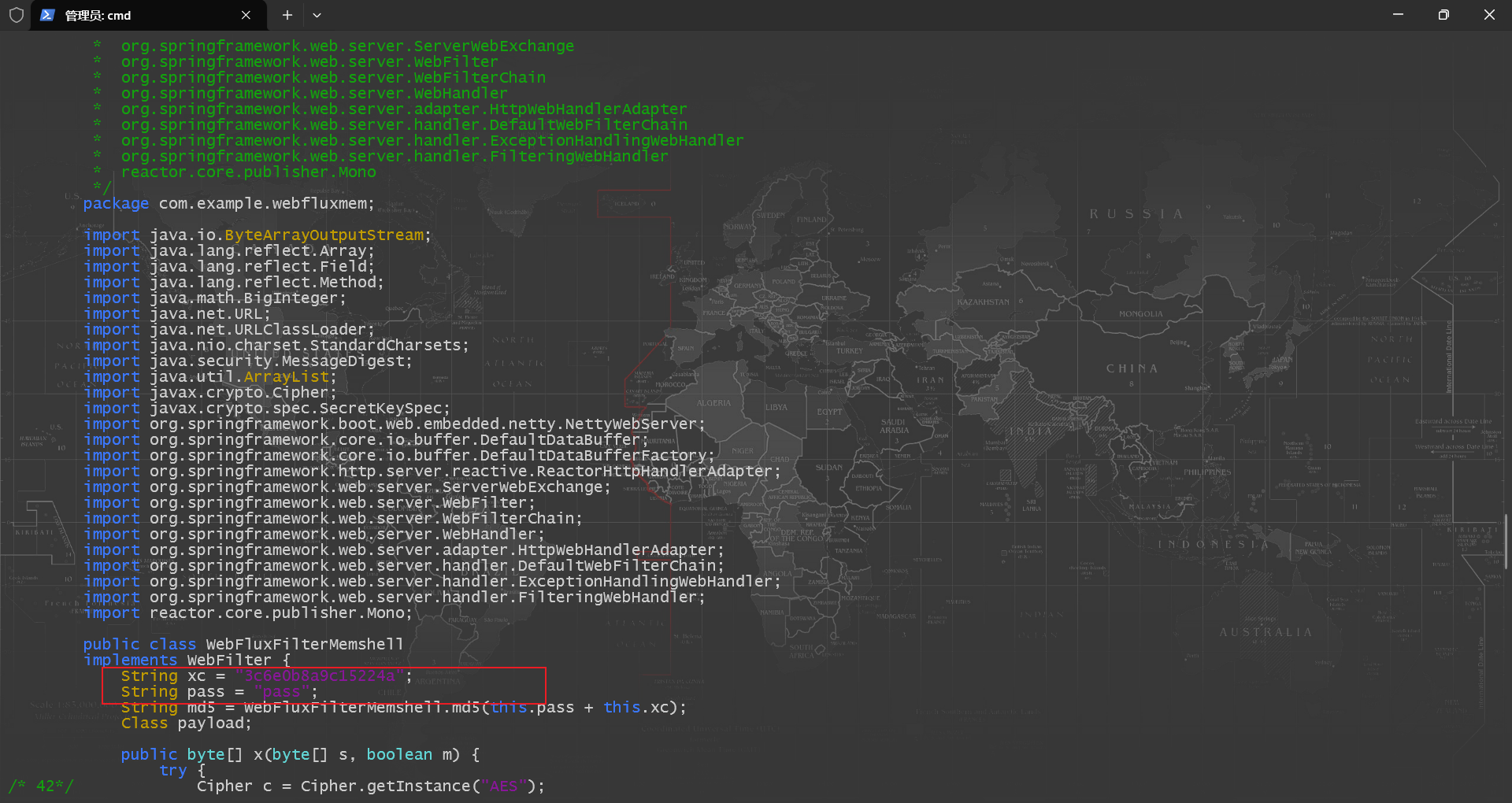This screenshot has width=1512, height=803.
Task: Click the Class payload; line
Action: (x=187, y=723)
